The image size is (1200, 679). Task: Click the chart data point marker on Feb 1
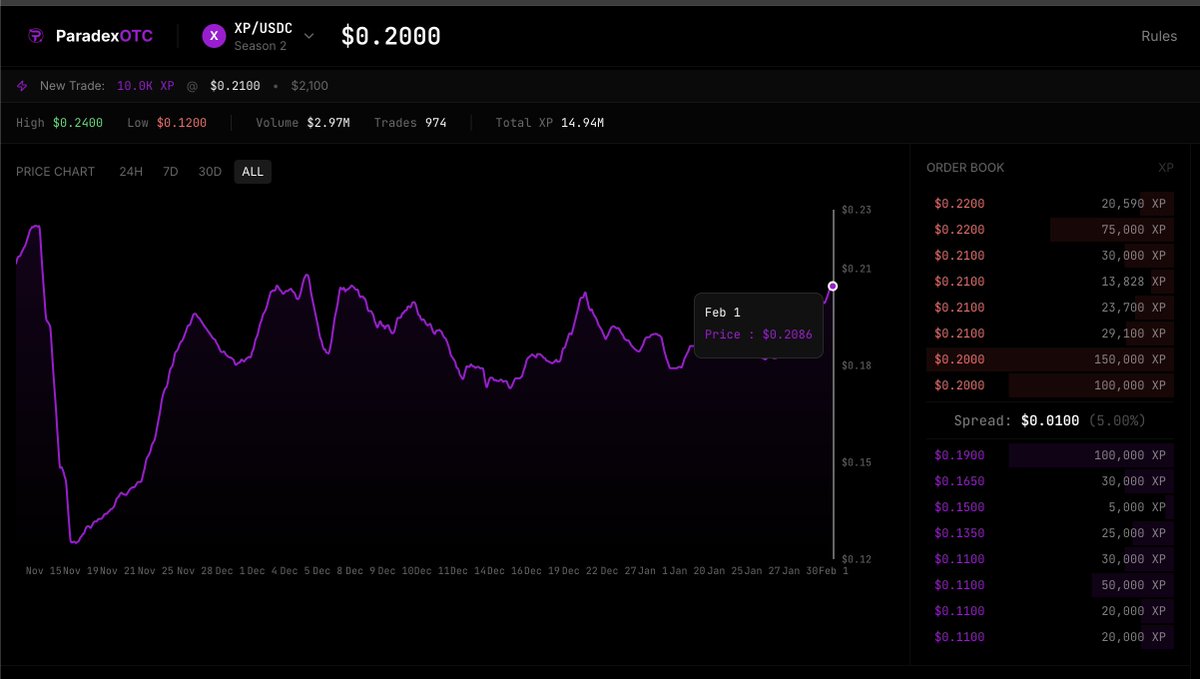point(833,286)
